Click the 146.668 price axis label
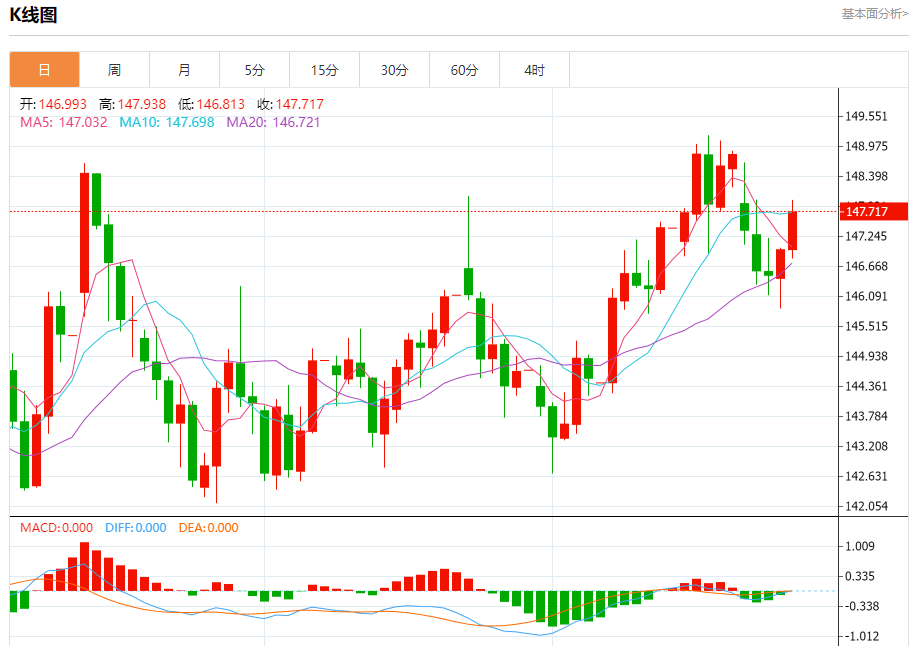 [x=866, y=266]
